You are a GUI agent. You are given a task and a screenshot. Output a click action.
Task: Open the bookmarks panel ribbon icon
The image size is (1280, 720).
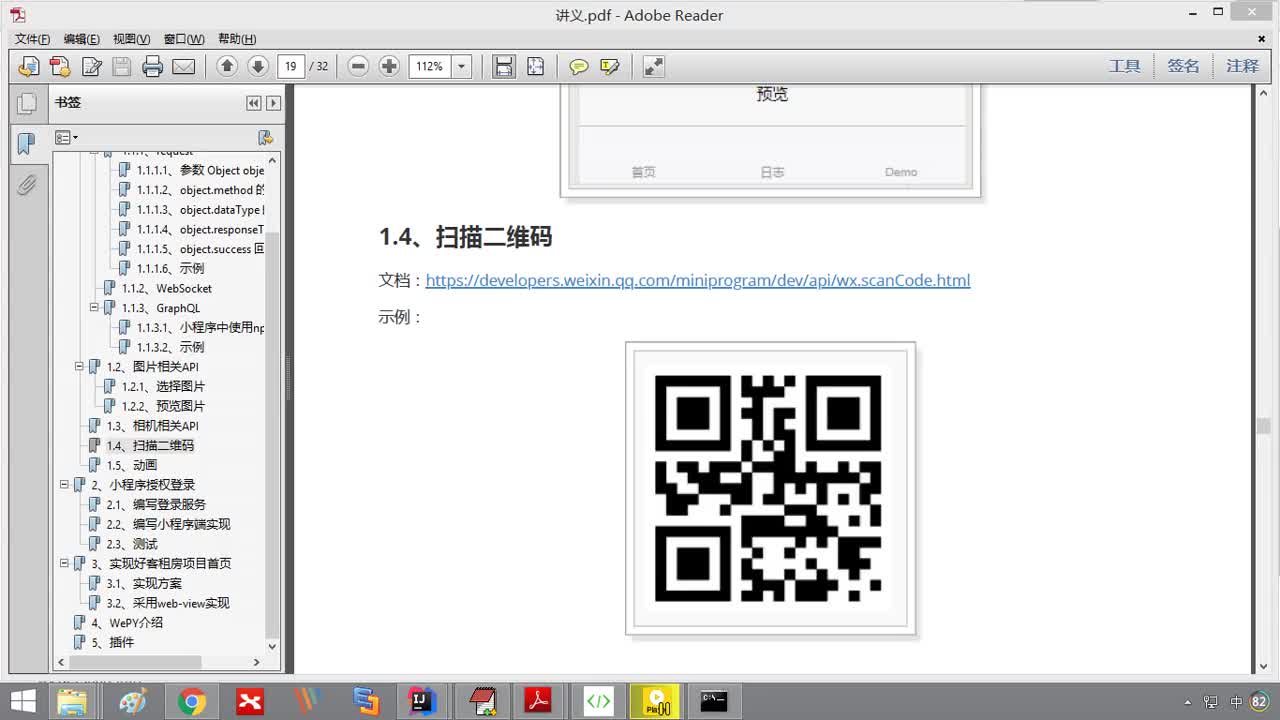coord(27,144)
